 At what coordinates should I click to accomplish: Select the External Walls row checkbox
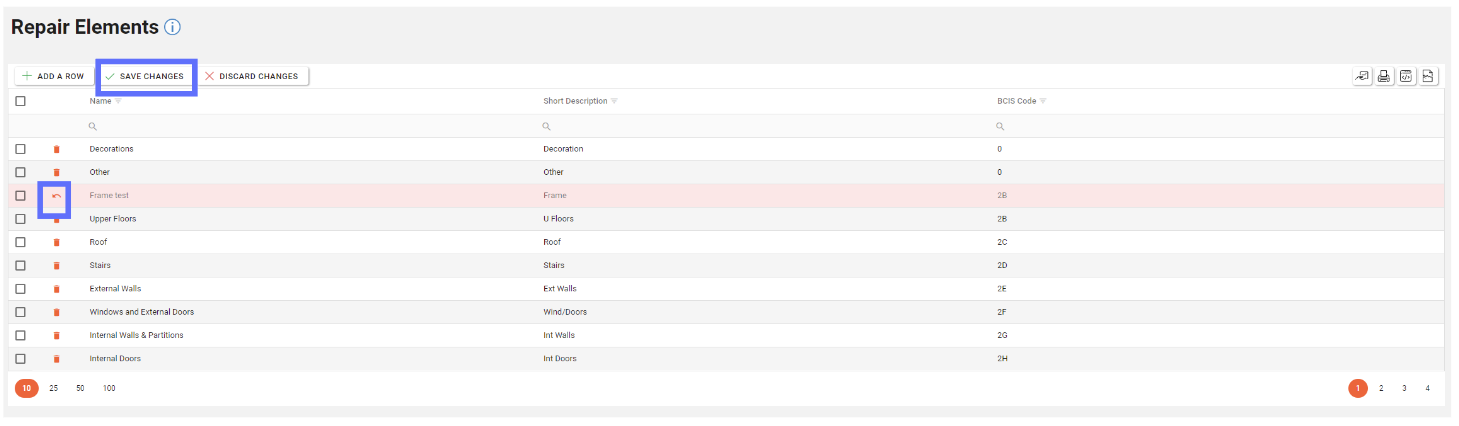pyautogui.click(x=20, y=289)
